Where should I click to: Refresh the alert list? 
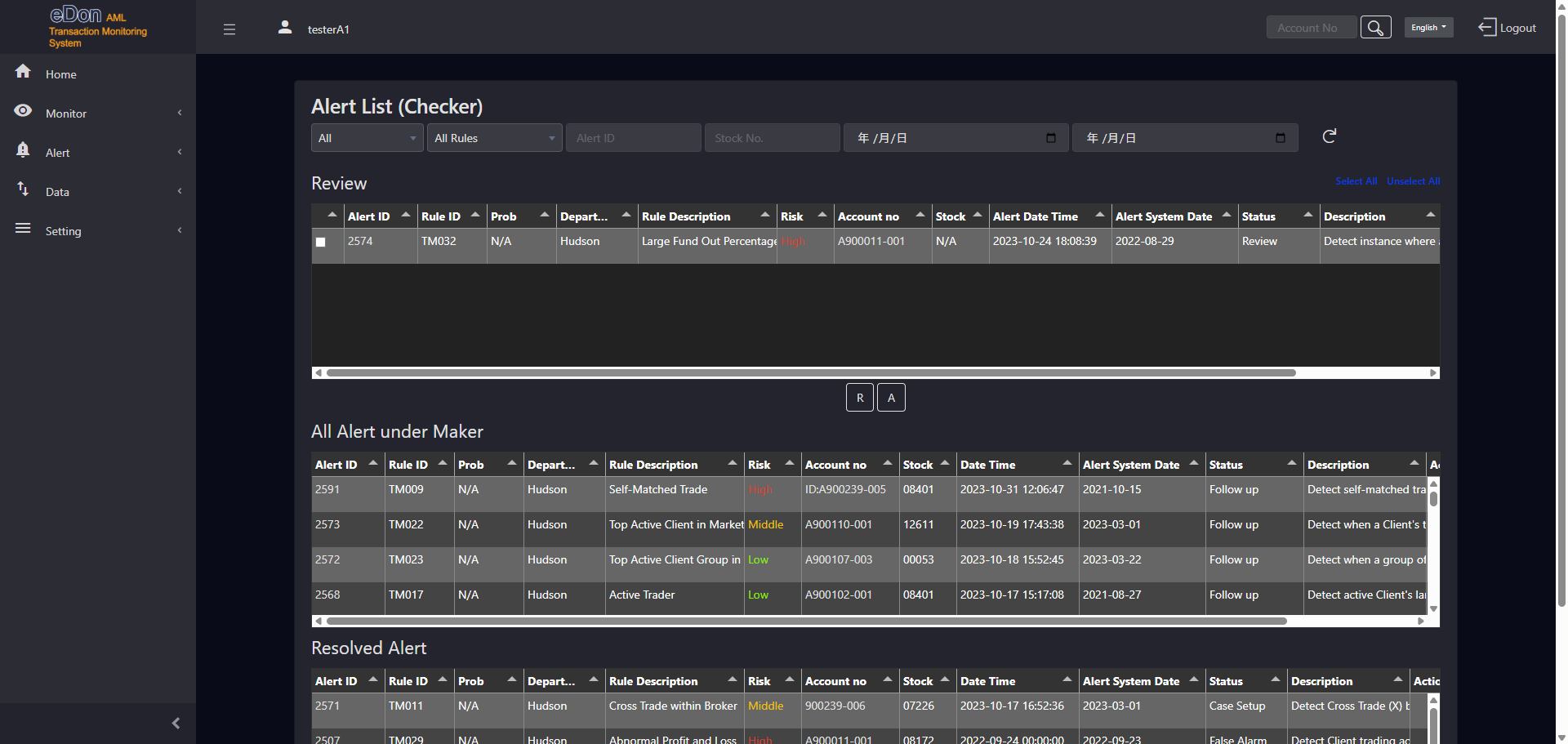(1330, 136)
